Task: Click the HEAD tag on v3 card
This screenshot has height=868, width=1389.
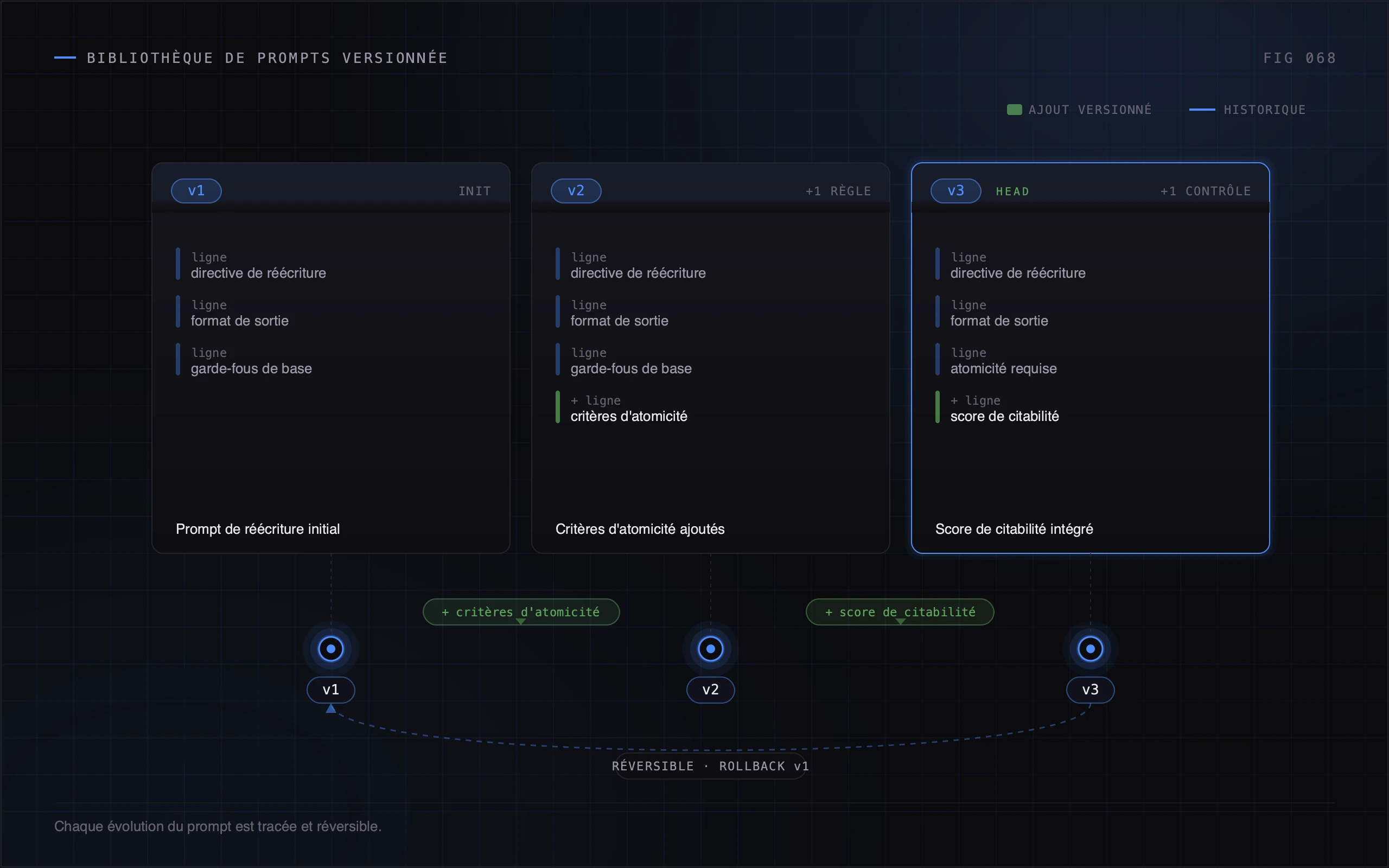Action: pos(1012,192)
